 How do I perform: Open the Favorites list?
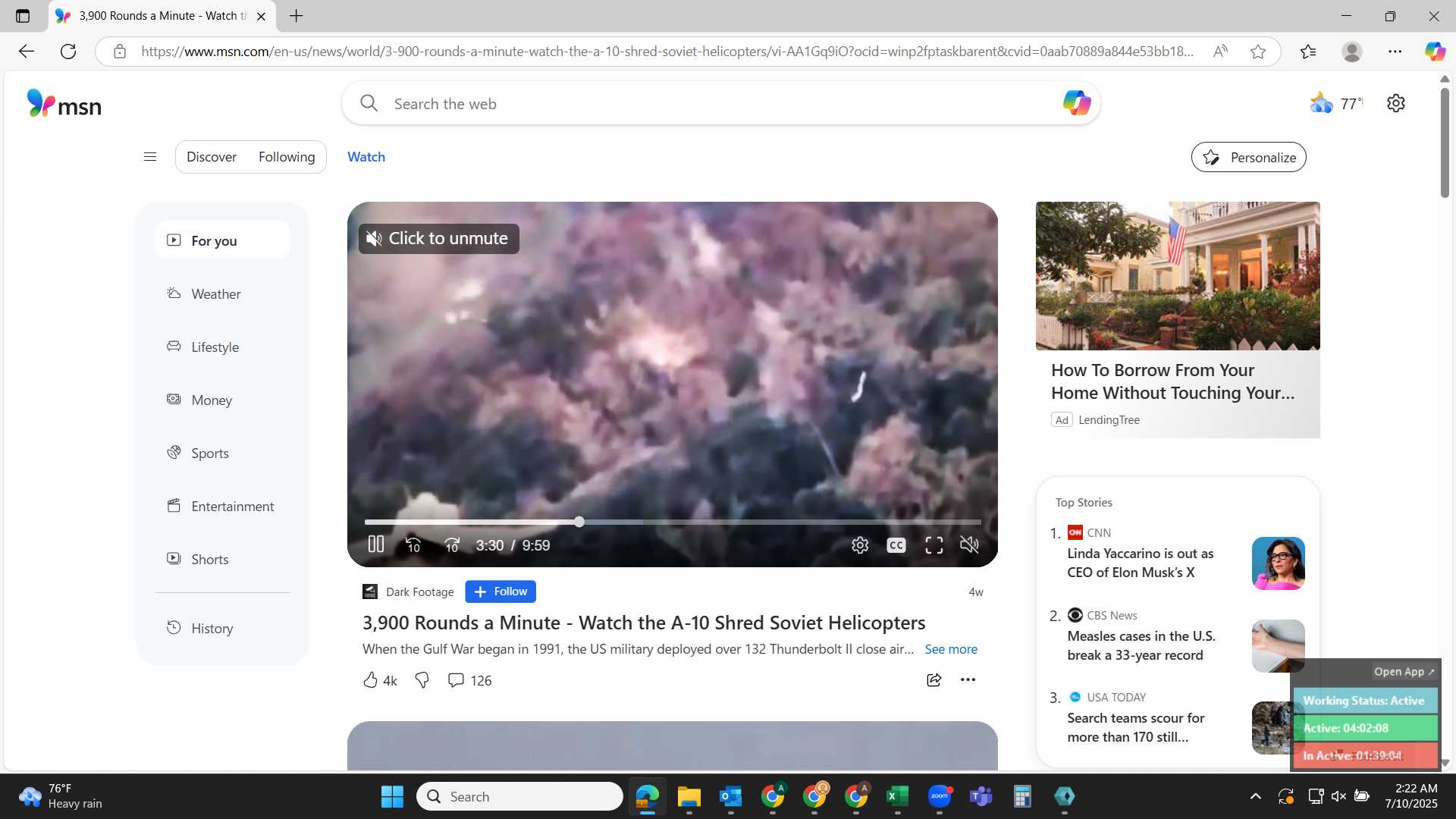(x=1308, y=52)
